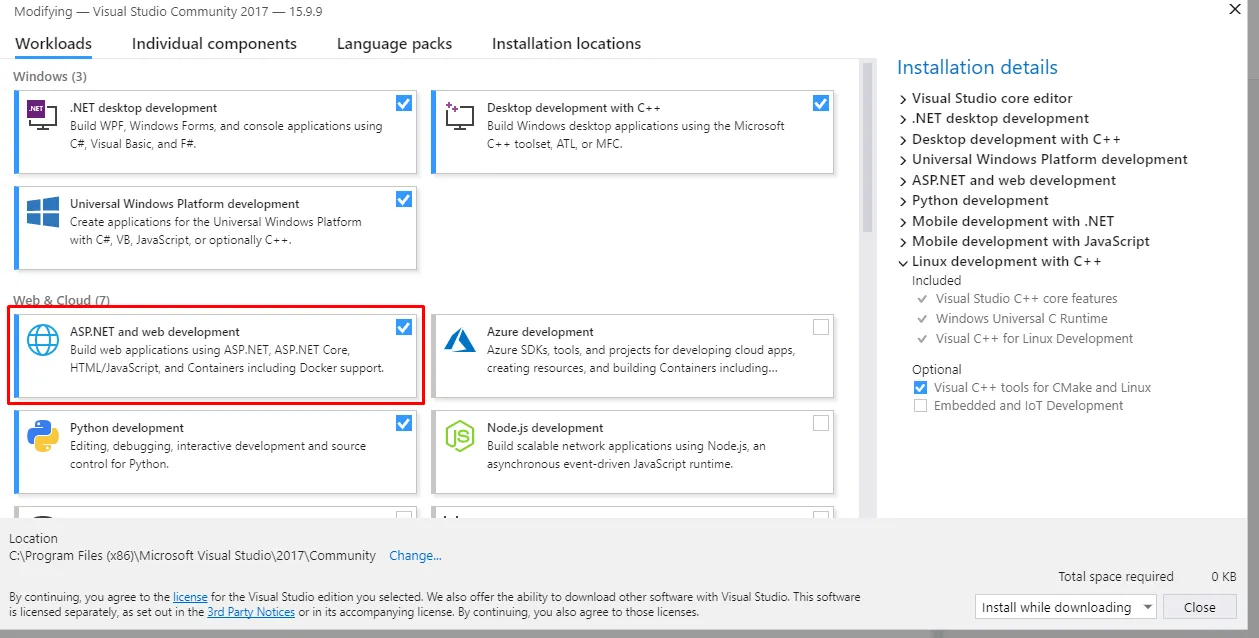Collapse Linux development with C++ details
The height and width of the screenshot is (638, 1259).
coord(903,262)
